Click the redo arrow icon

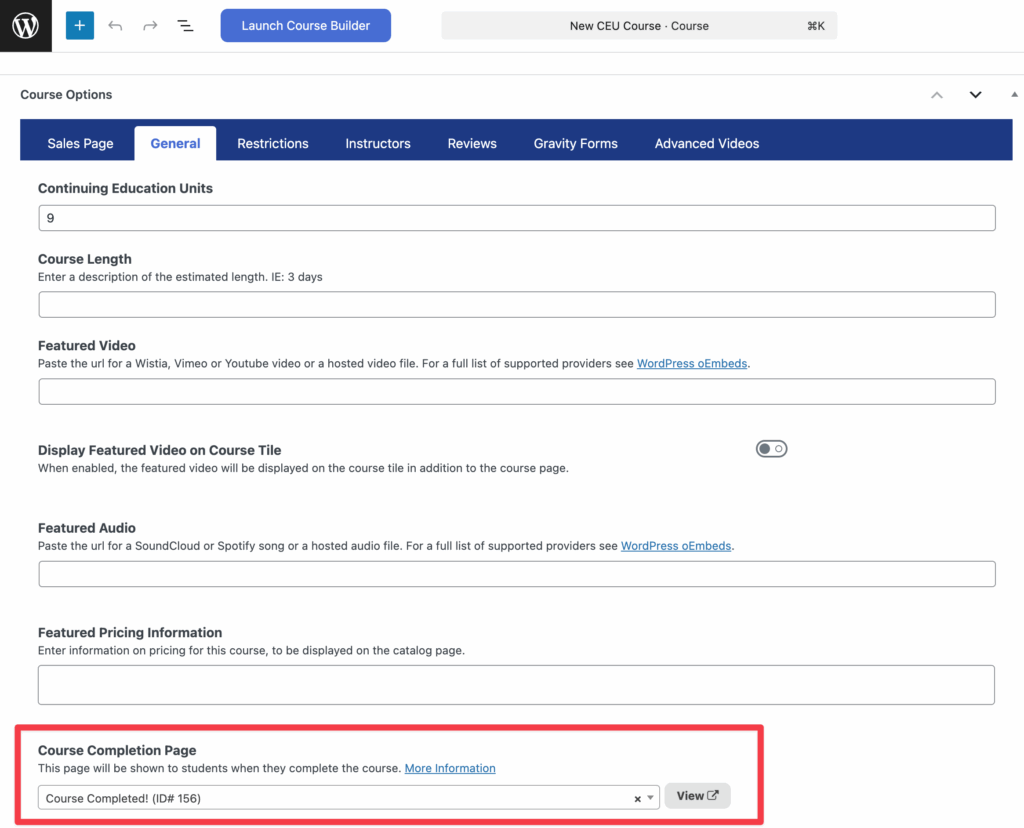(150, 26)
